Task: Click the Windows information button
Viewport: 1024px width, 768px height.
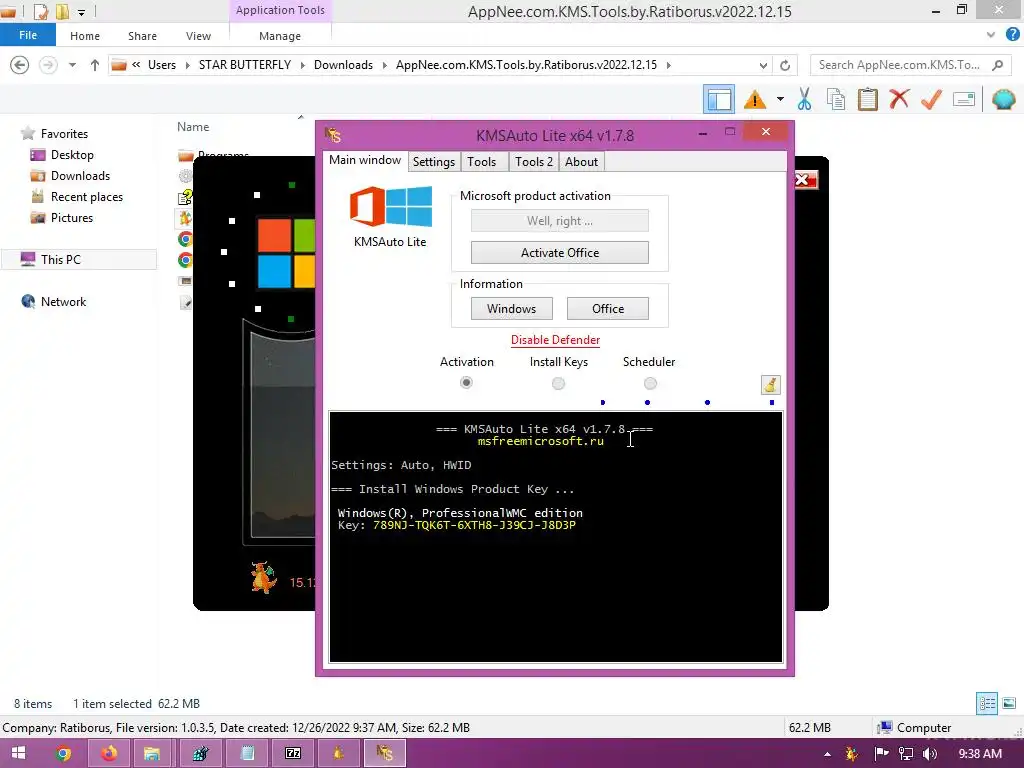Action: point(511,309)
